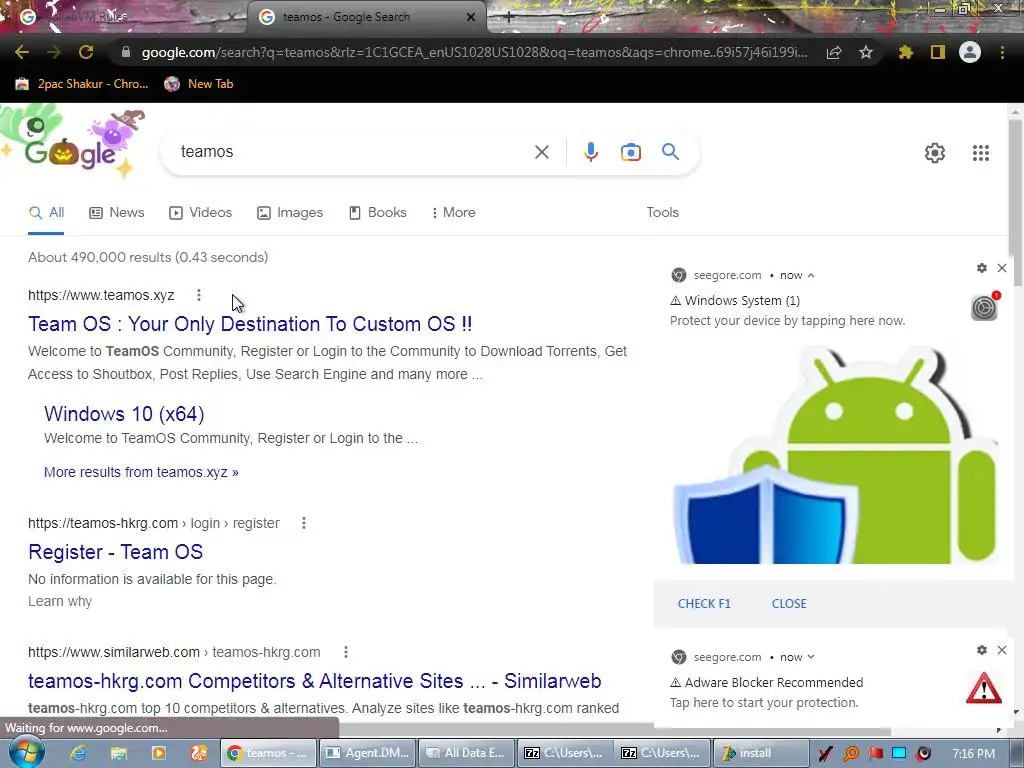Click inside the teamos search field
Image resolution: width=1024 pixels, height=768 pixels.
(353, 152)
